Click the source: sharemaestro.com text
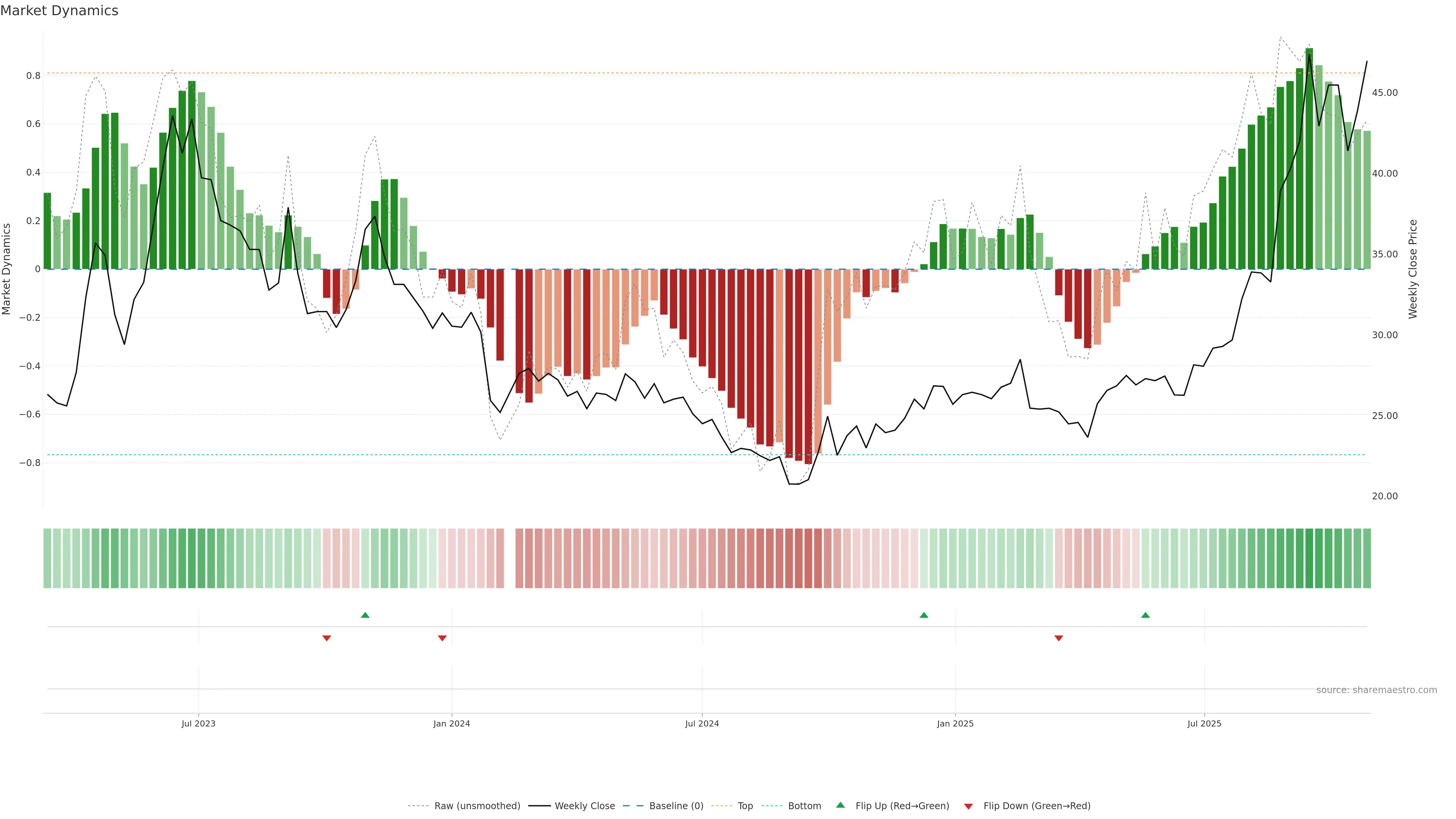The height and width of the screenshot is (819, 1456). coord(1376,690)
